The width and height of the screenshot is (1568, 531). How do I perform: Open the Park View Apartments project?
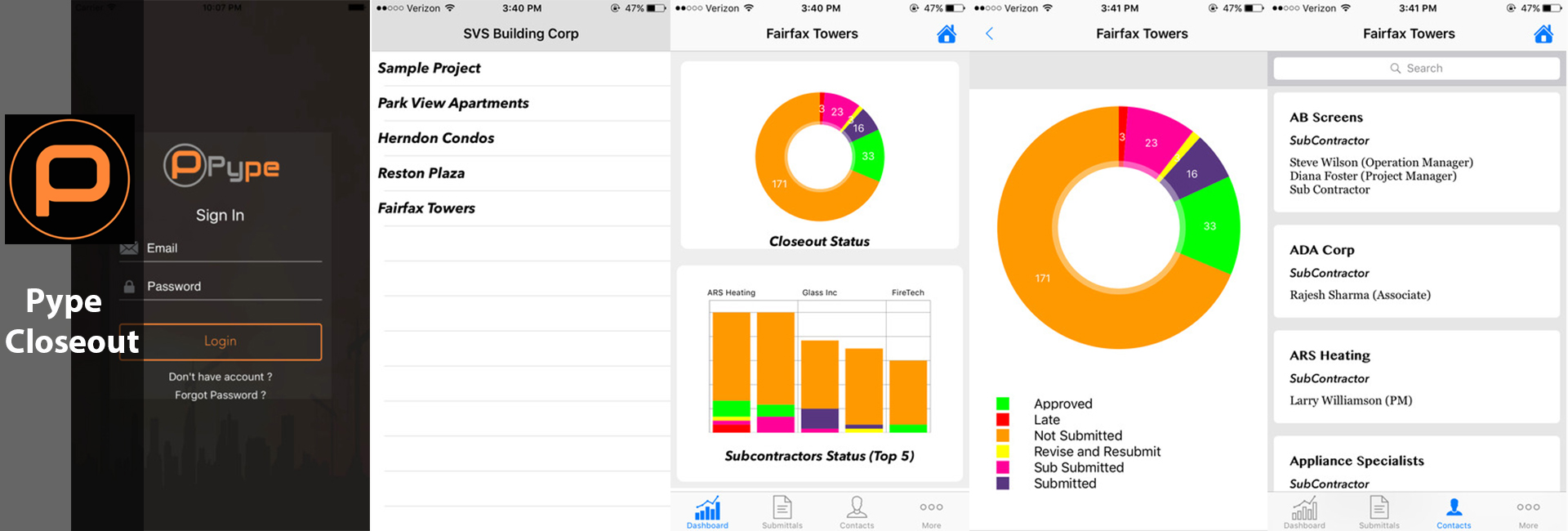[x=521, y=104]
